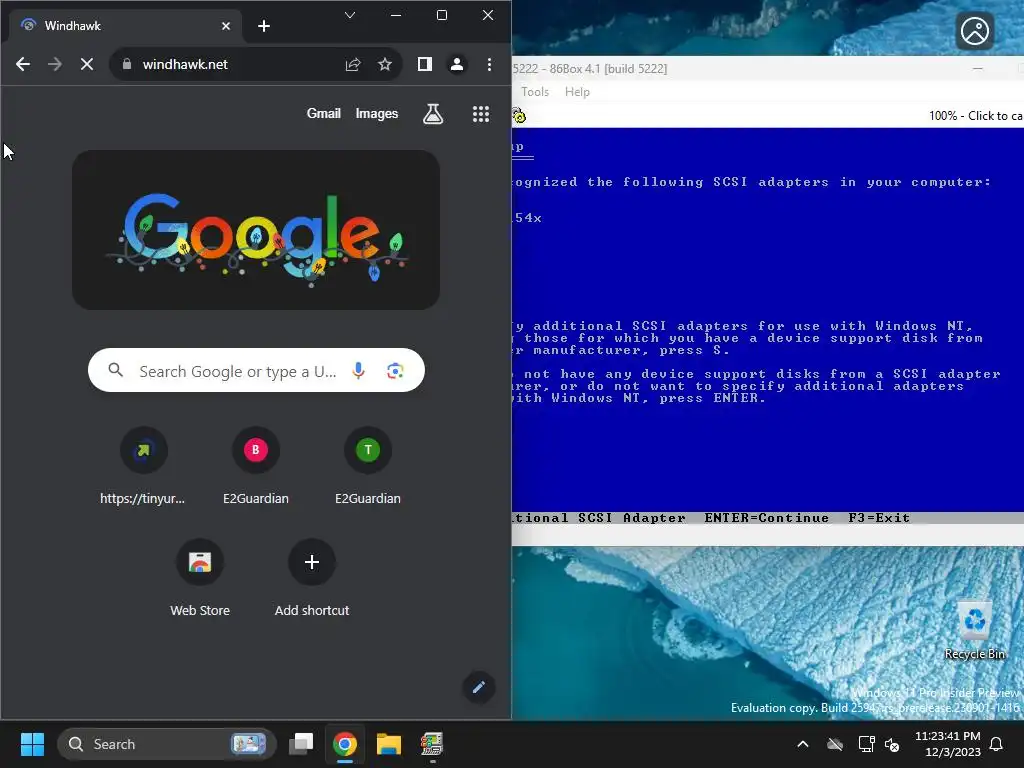The width and height of the screenshot is (1024, 768).
Task: Click the Chrome taskbar icon
Action: pyautogui.click(x=345, y=744)
